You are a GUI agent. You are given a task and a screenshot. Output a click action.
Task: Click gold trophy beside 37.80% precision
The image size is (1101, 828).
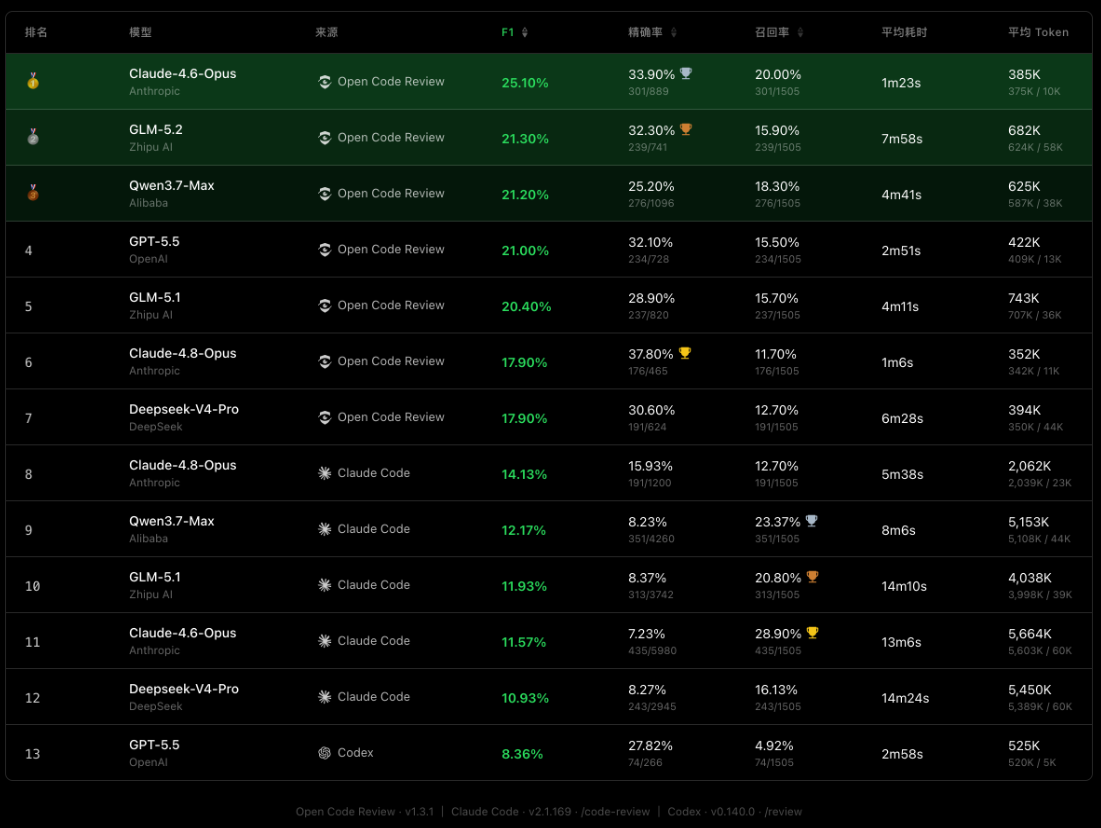[685, 353]
